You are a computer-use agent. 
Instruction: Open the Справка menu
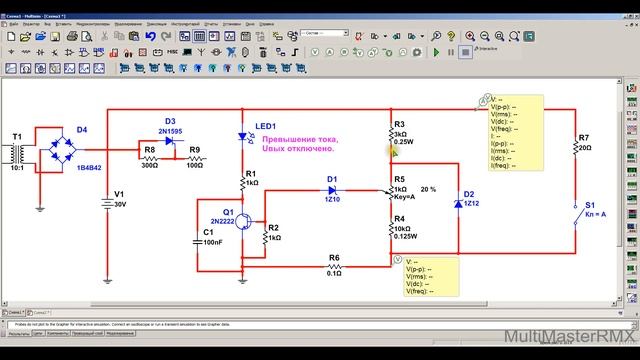[267, 24]
